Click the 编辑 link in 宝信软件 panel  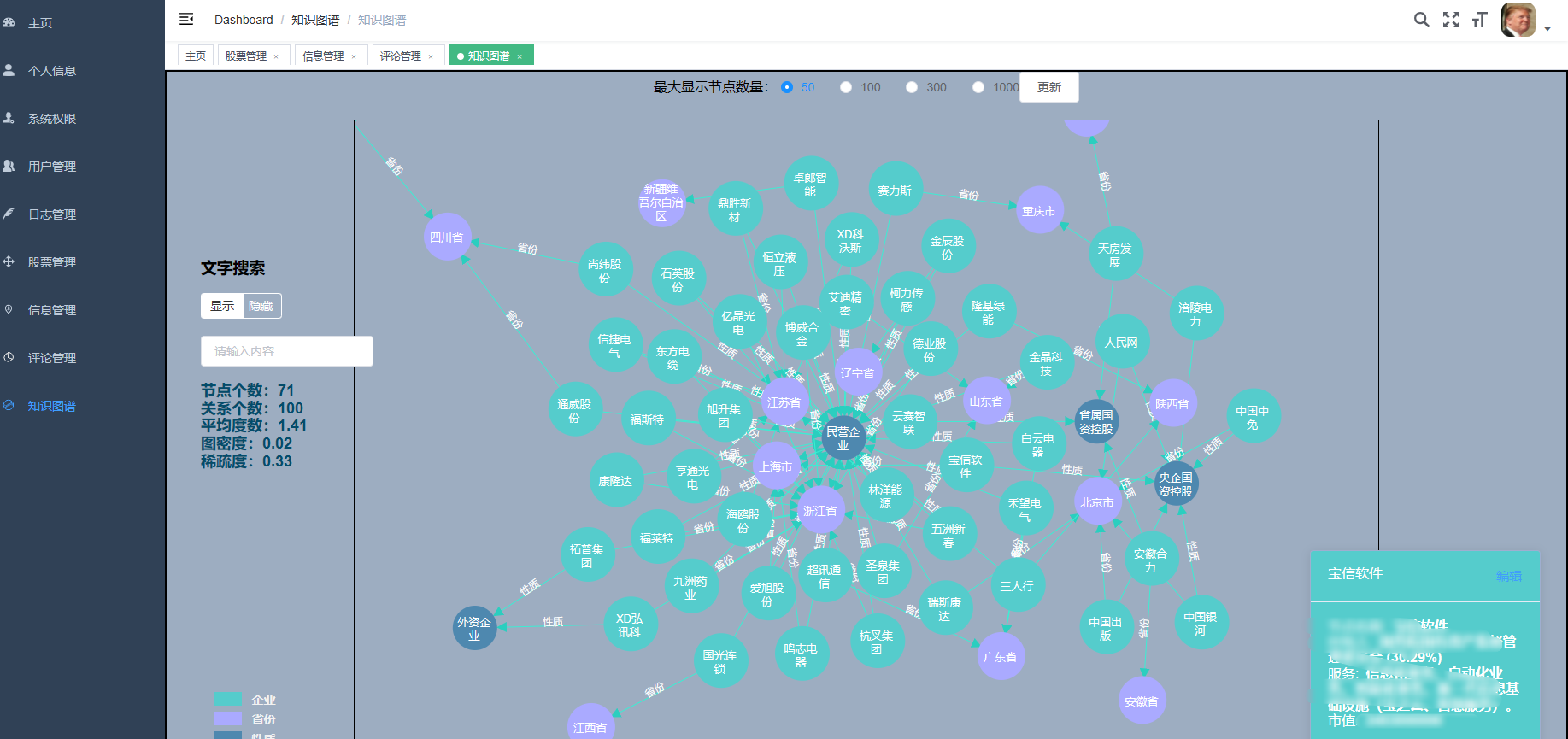coord(1509,576)
